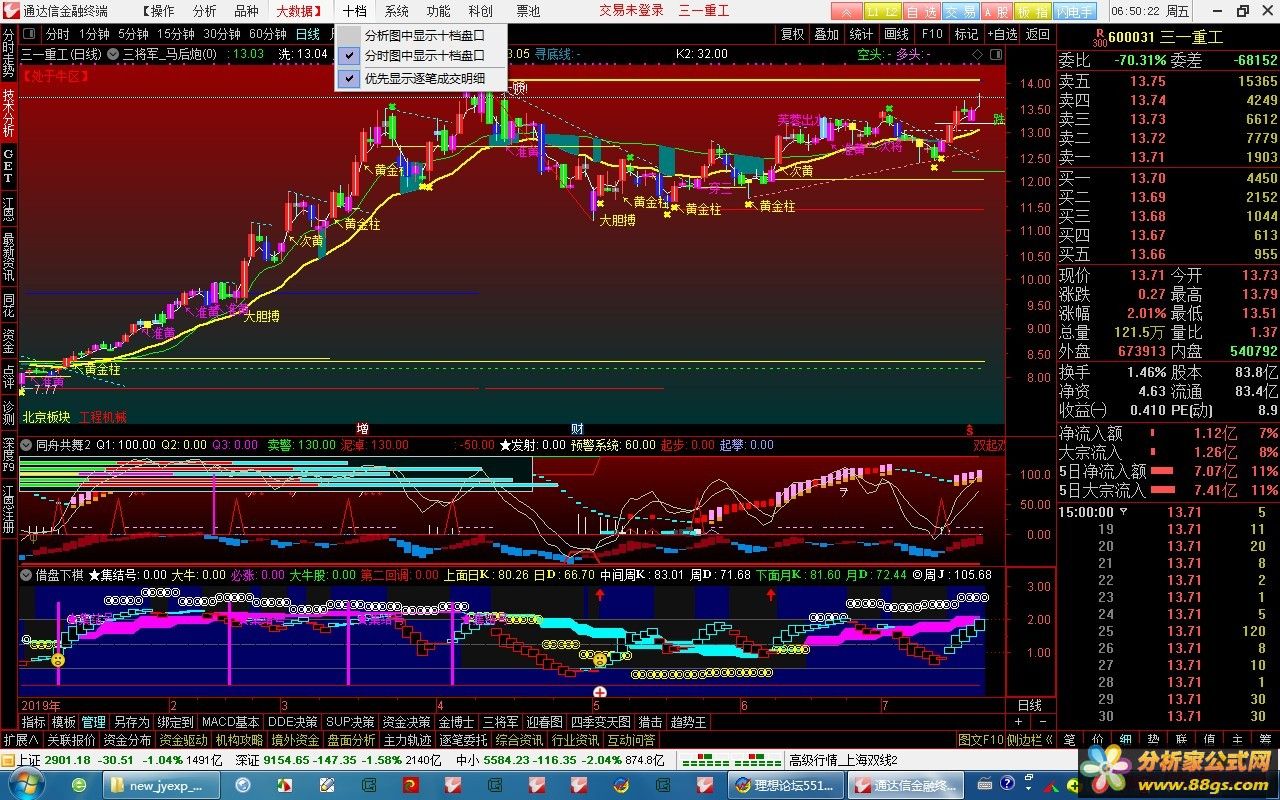Screen dimensions: 1280x800
Task: Switch to 60分钟 period
Action: [266, 34]
